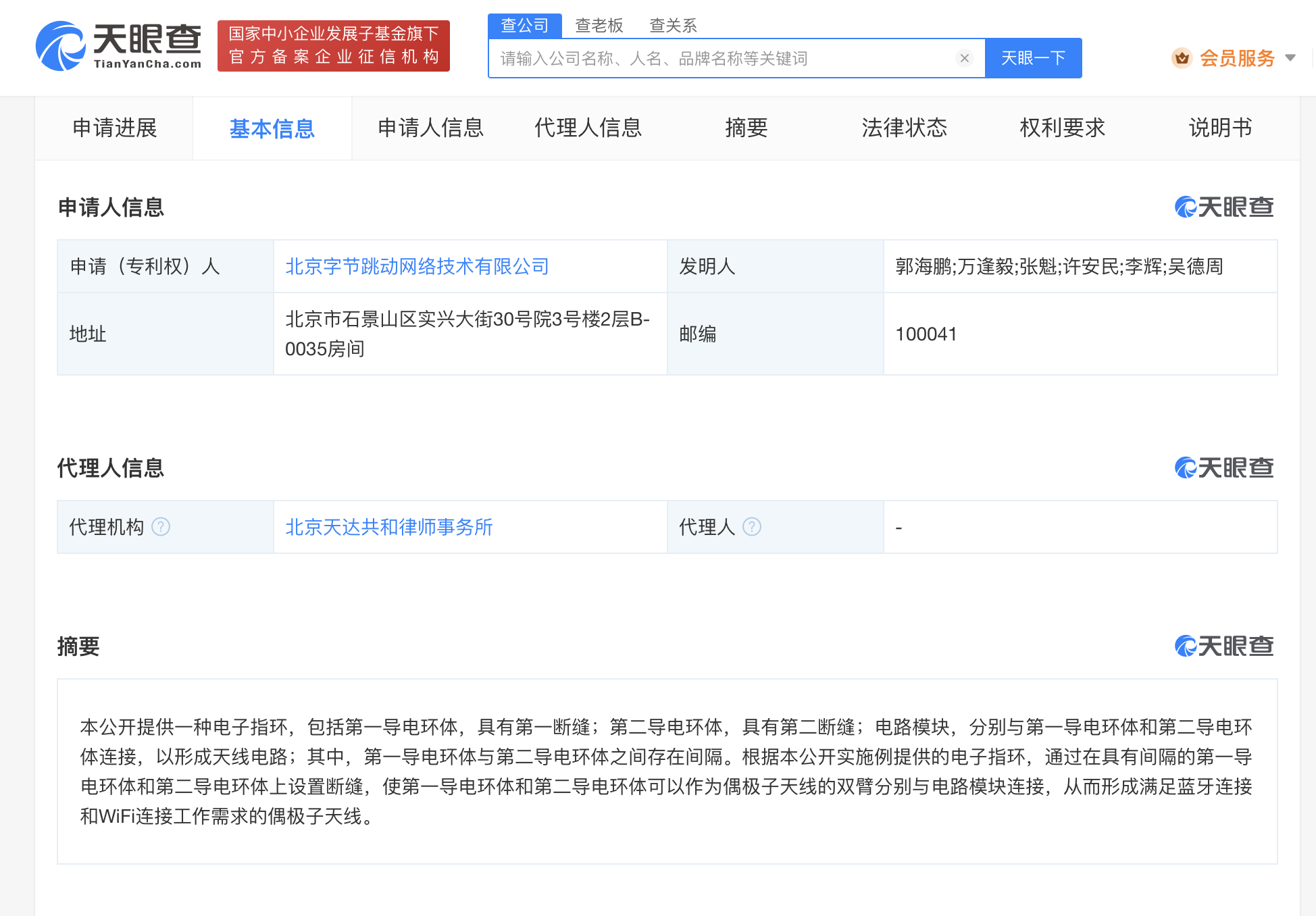Click help icon next to 代理人
This screenshot has width=1316, height=916.
[x=752, y=527]
